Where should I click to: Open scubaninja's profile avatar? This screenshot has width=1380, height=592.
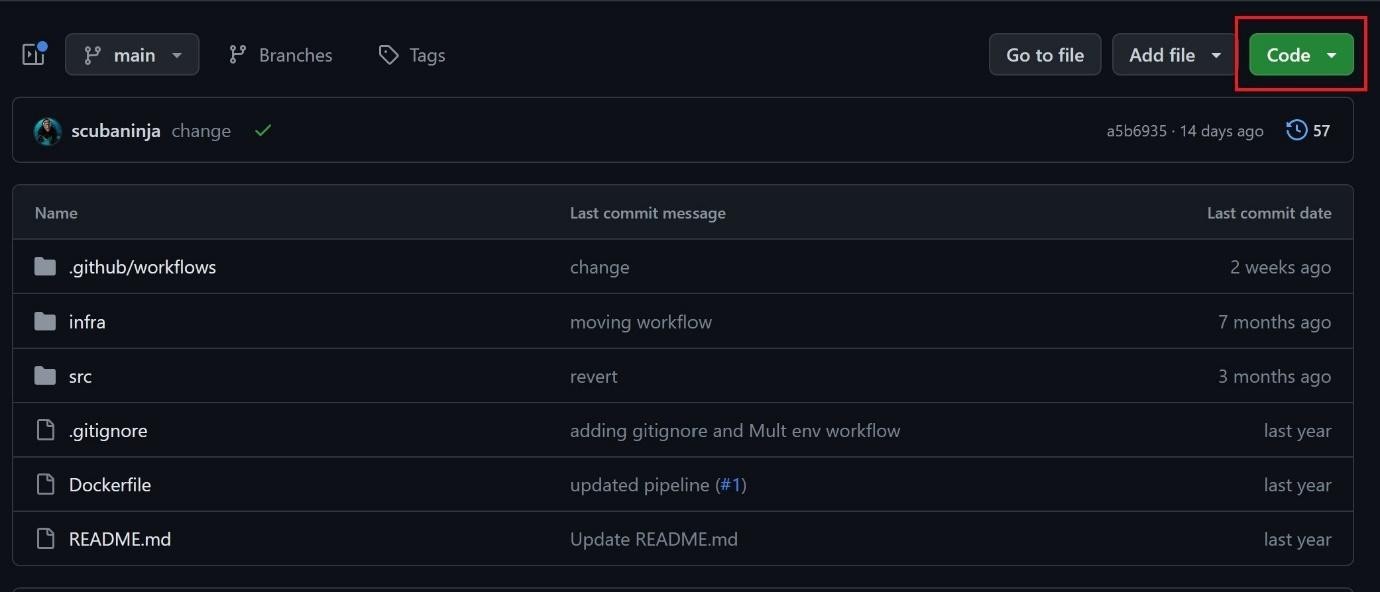[x=47, y=130]
